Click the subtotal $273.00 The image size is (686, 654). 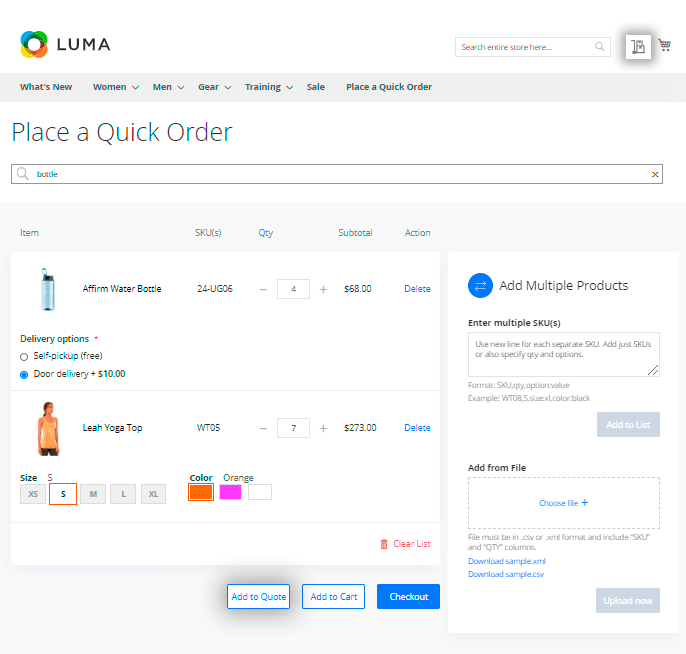coord(360,428)
